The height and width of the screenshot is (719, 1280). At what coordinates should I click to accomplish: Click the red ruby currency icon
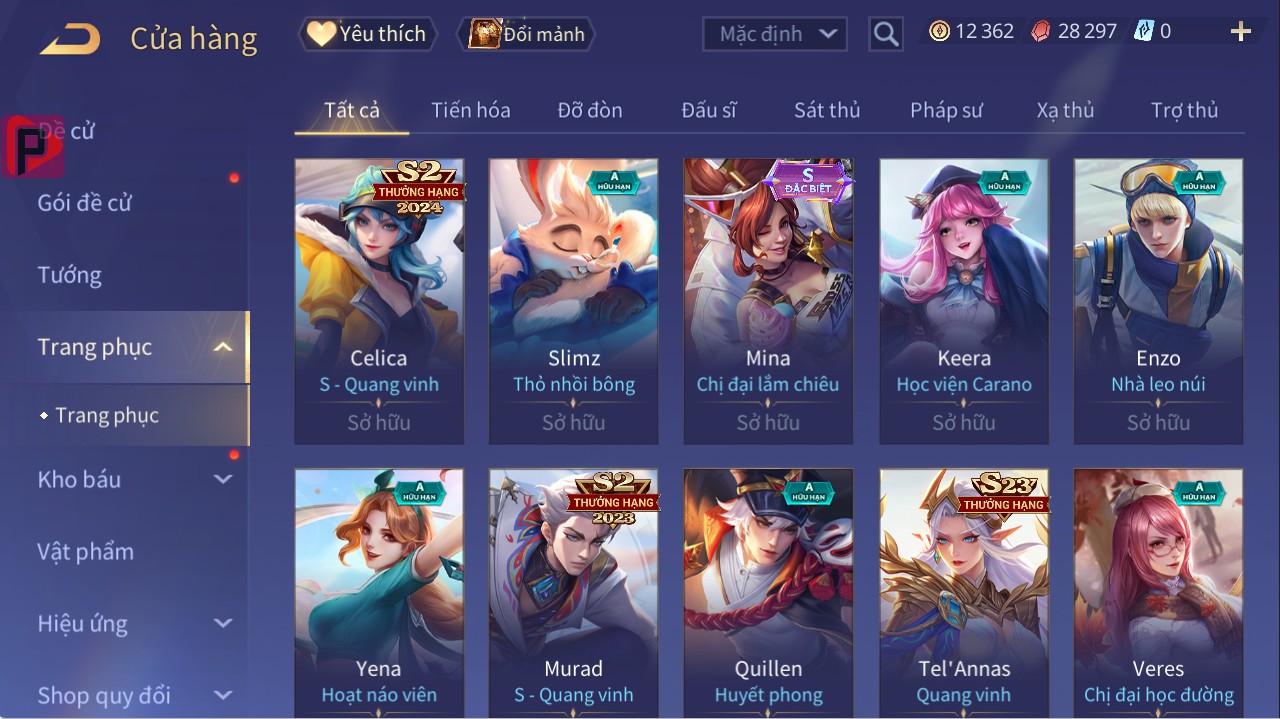(1041, 31)
